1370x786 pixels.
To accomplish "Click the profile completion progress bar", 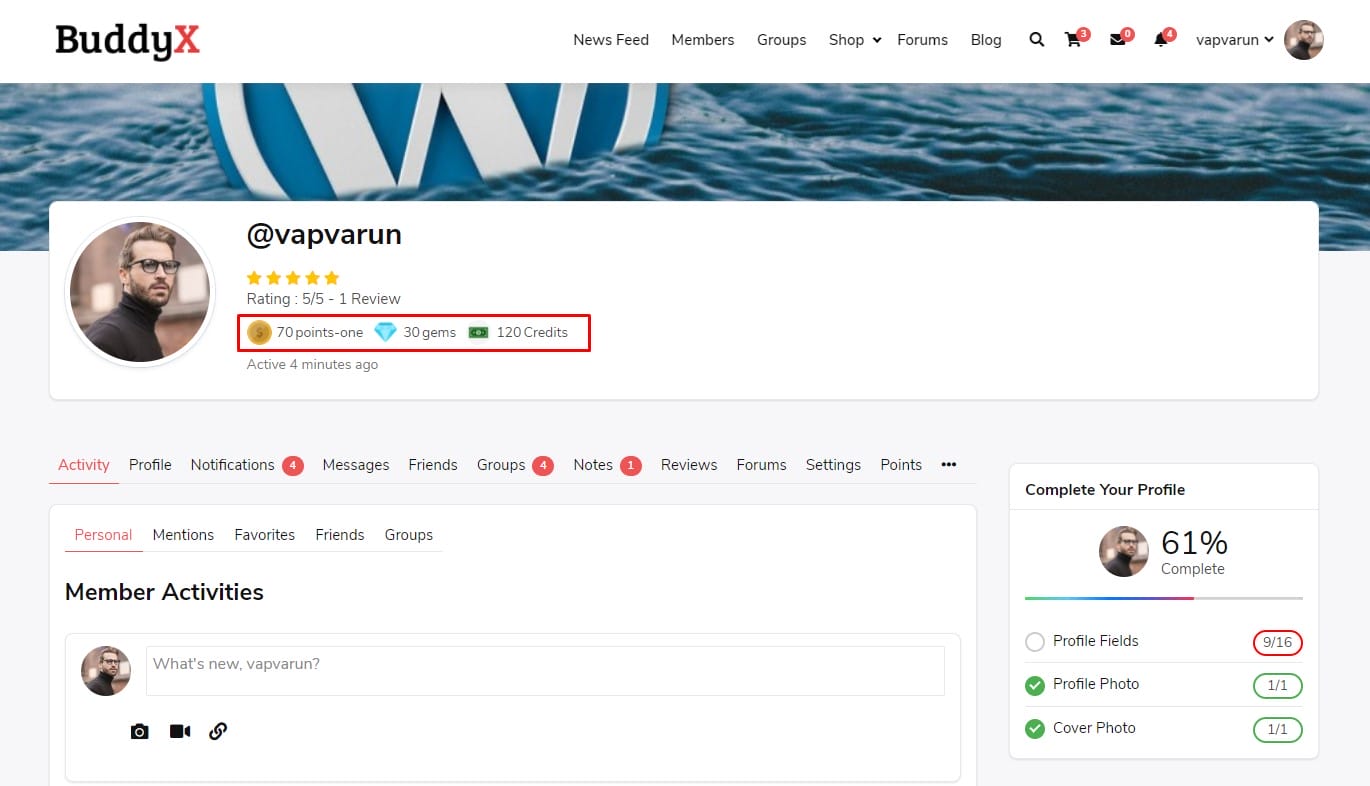I will coord(1163,598).
